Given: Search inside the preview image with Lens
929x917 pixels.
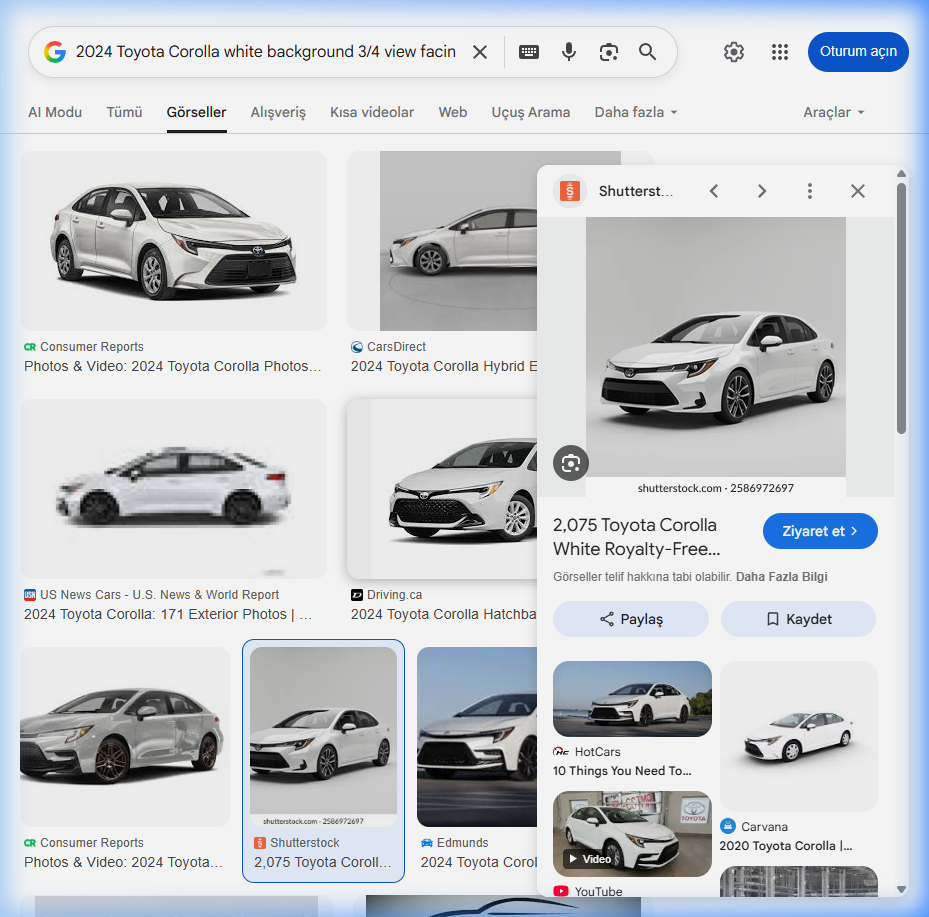Looking at the screenshot, I should [571, 463].
